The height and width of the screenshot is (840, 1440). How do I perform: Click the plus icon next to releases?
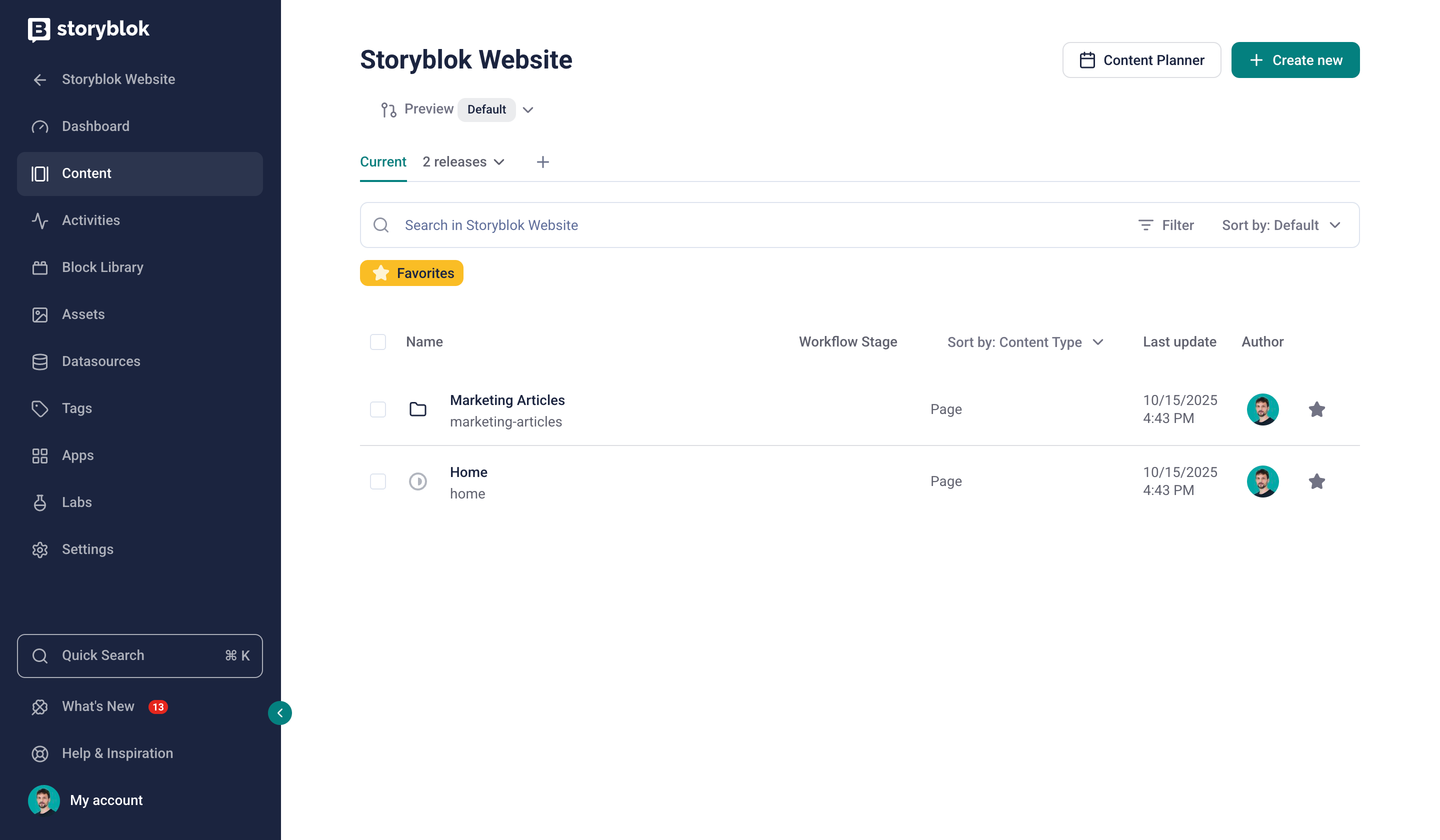(543, 162)
